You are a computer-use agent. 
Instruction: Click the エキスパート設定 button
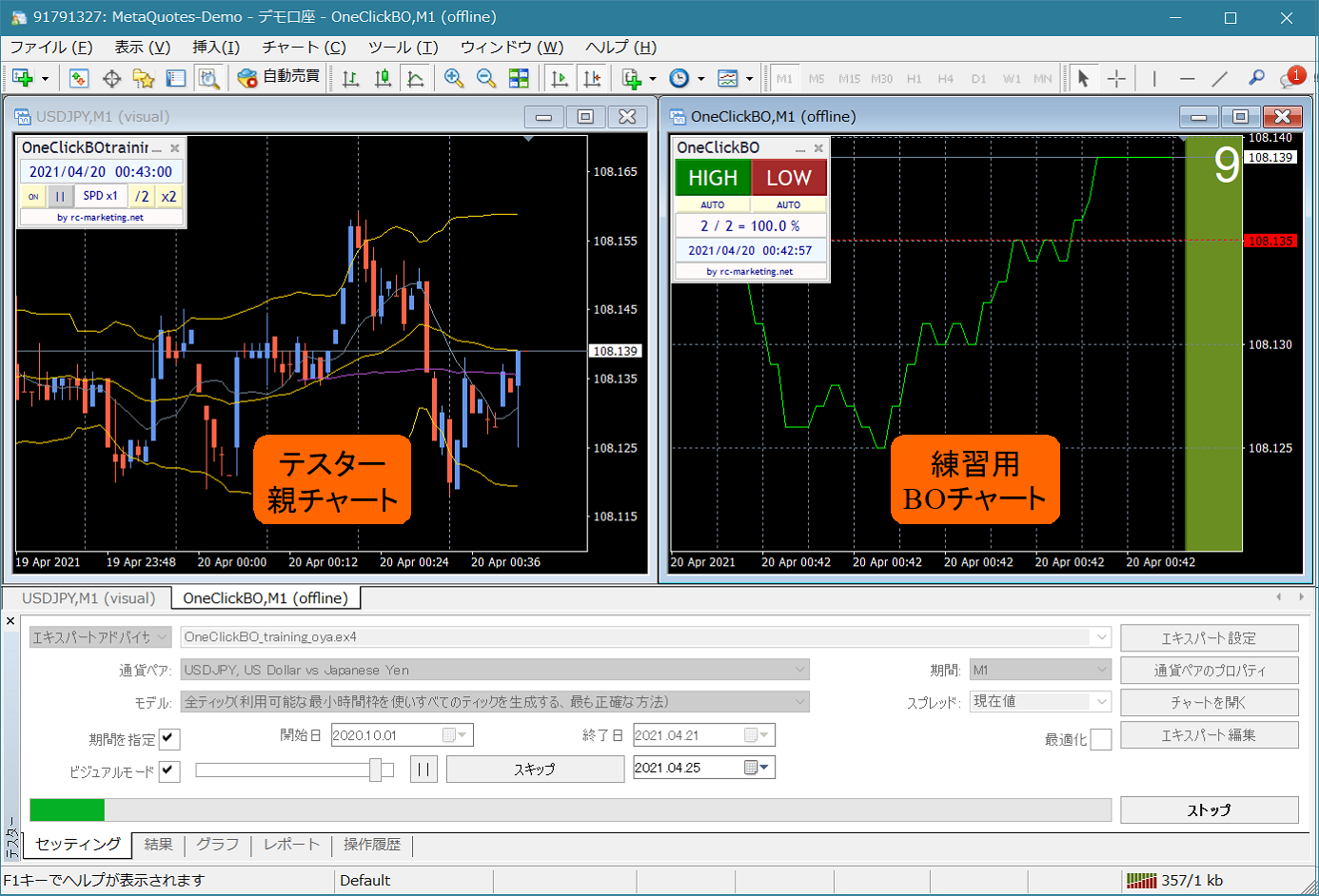coord(1210,638)
